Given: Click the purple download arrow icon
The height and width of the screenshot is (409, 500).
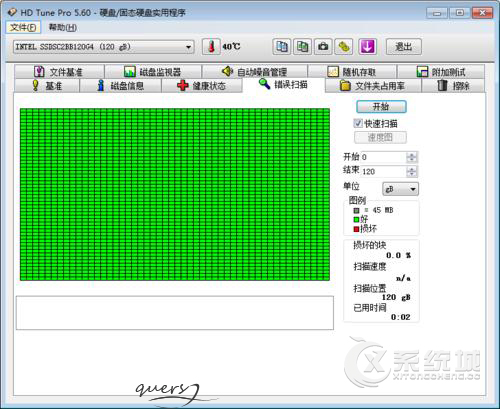Looking at the screenshot, I should (x=367, y=47).
